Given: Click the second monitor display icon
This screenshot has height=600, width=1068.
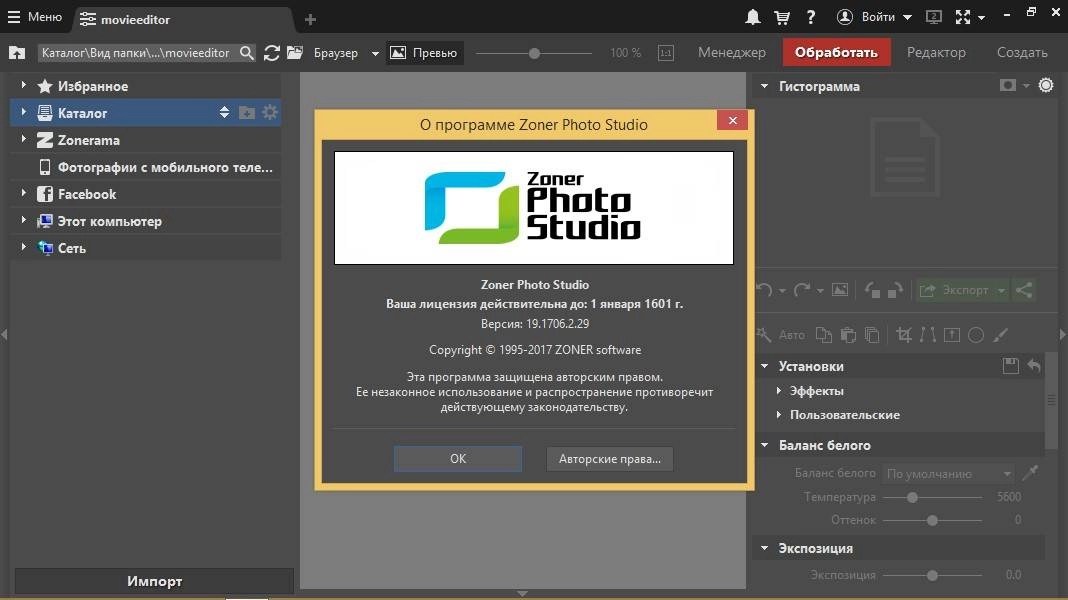Looking at the screenshot, I should [933, 18].
